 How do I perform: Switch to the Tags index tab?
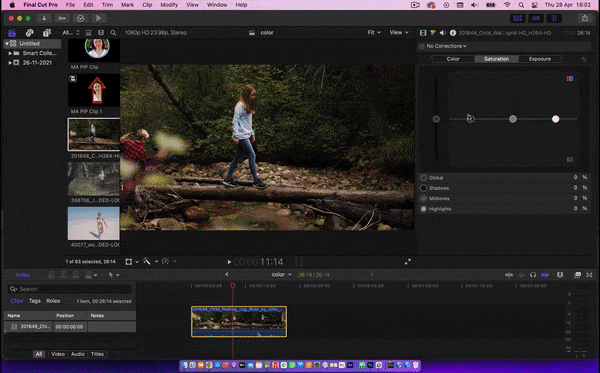(x=34, y=301)
